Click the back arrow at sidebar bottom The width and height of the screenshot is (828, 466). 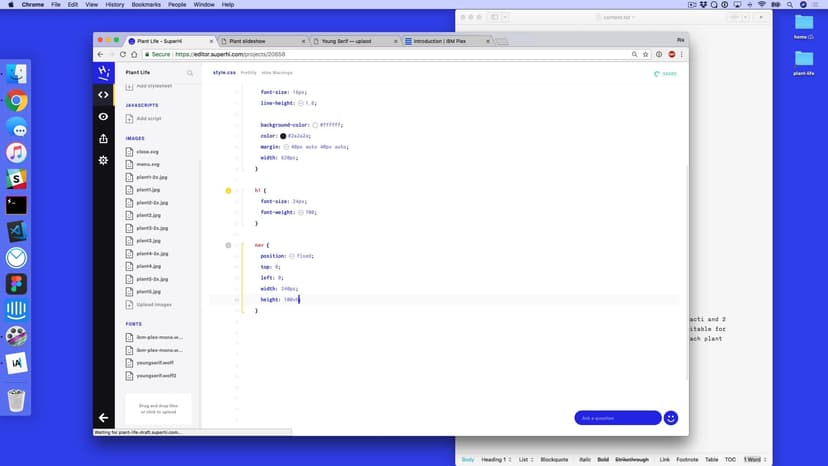coord(103,417)
